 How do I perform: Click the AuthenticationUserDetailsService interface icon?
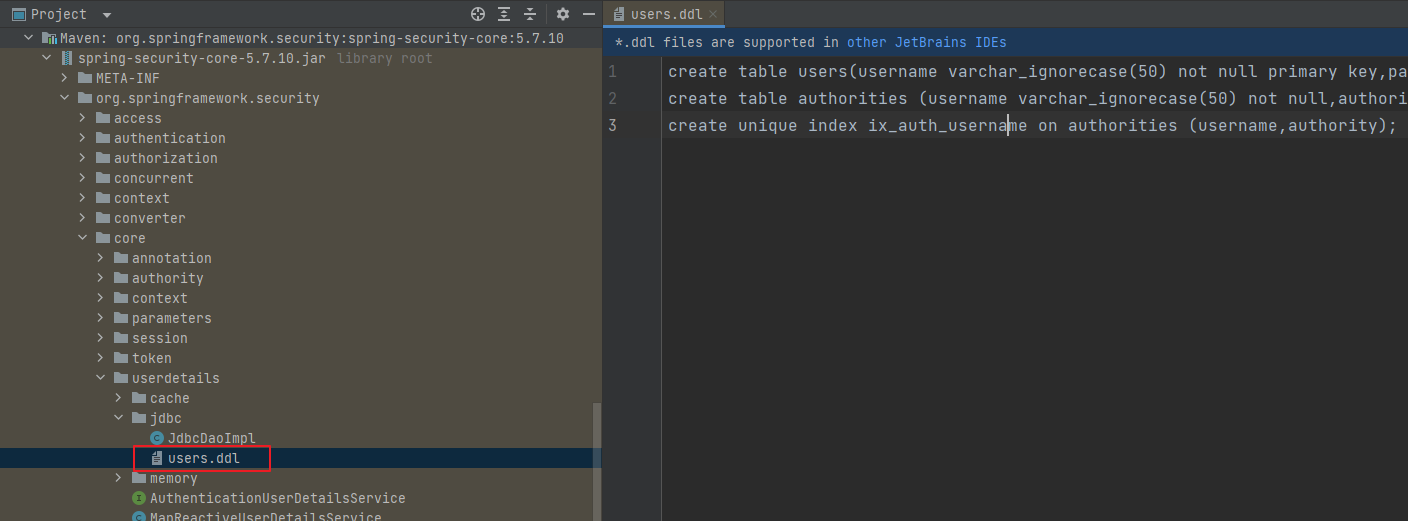139,498
